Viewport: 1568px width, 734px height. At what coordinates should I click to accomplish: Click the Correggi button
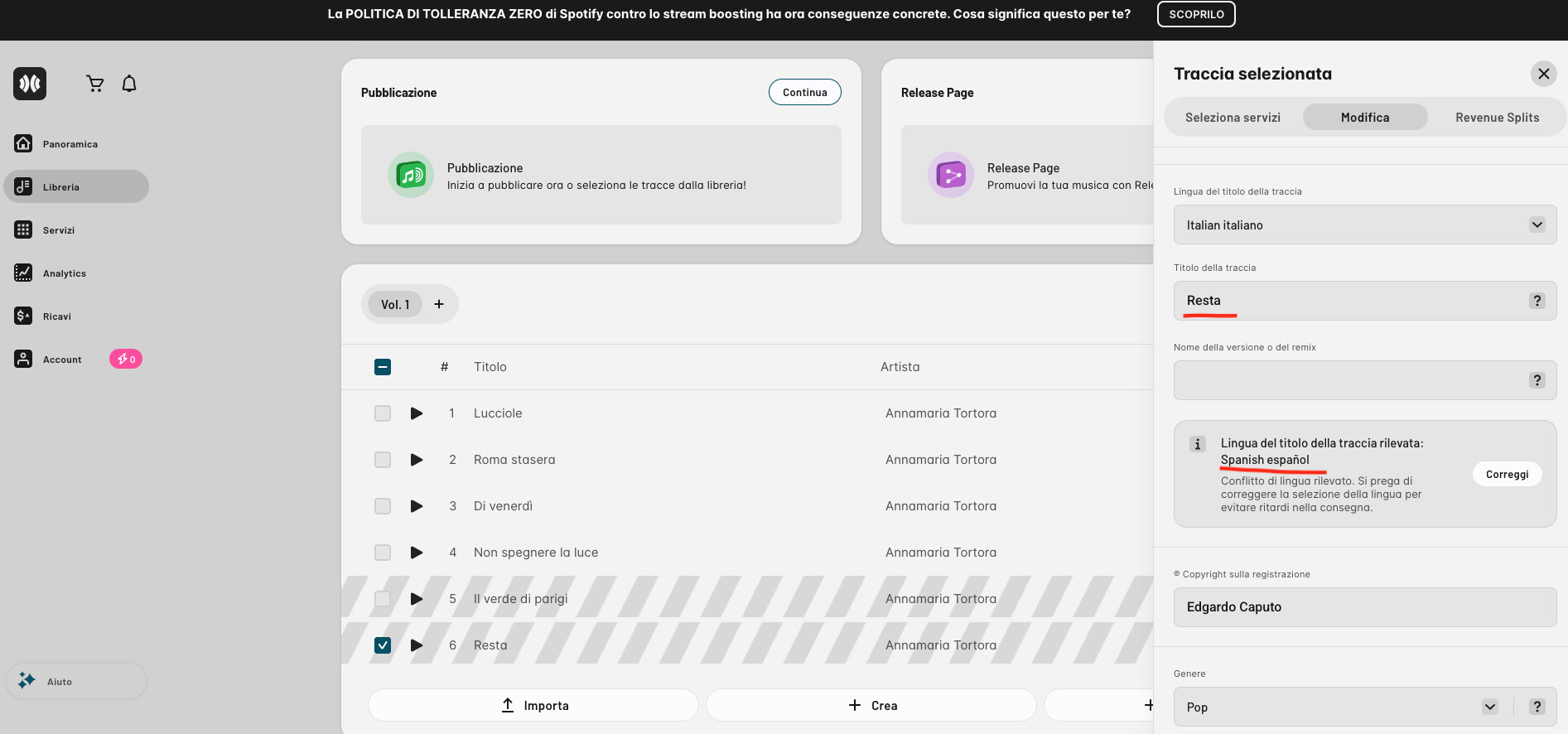tap(1507, 474)
